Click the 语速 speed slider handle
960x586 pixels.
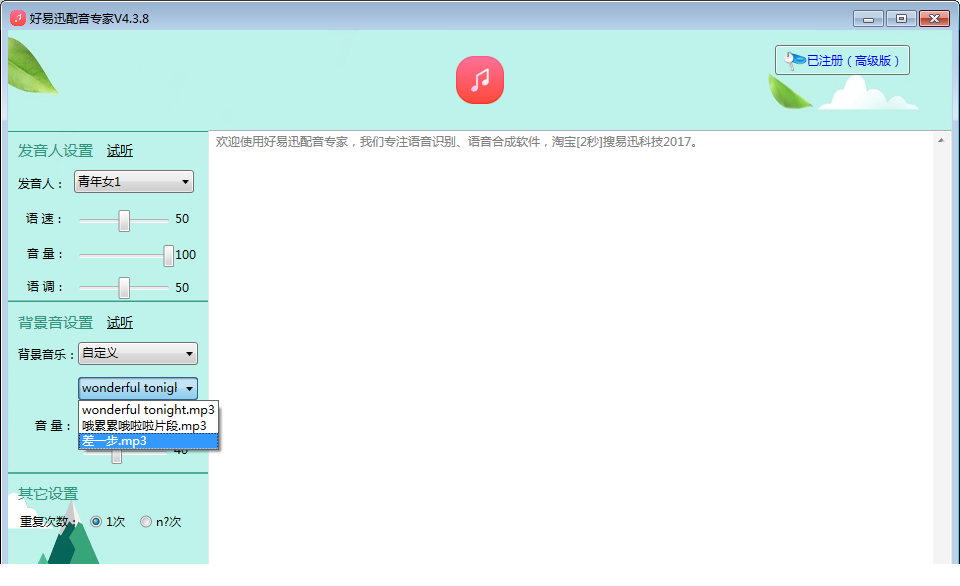coord(124,220)
